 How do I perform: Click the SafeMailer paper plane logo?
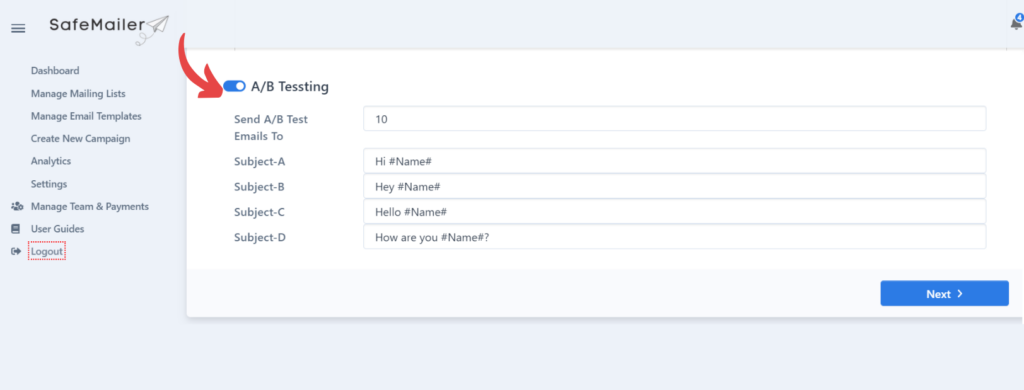pyautogui.click(x=109, y=27)
